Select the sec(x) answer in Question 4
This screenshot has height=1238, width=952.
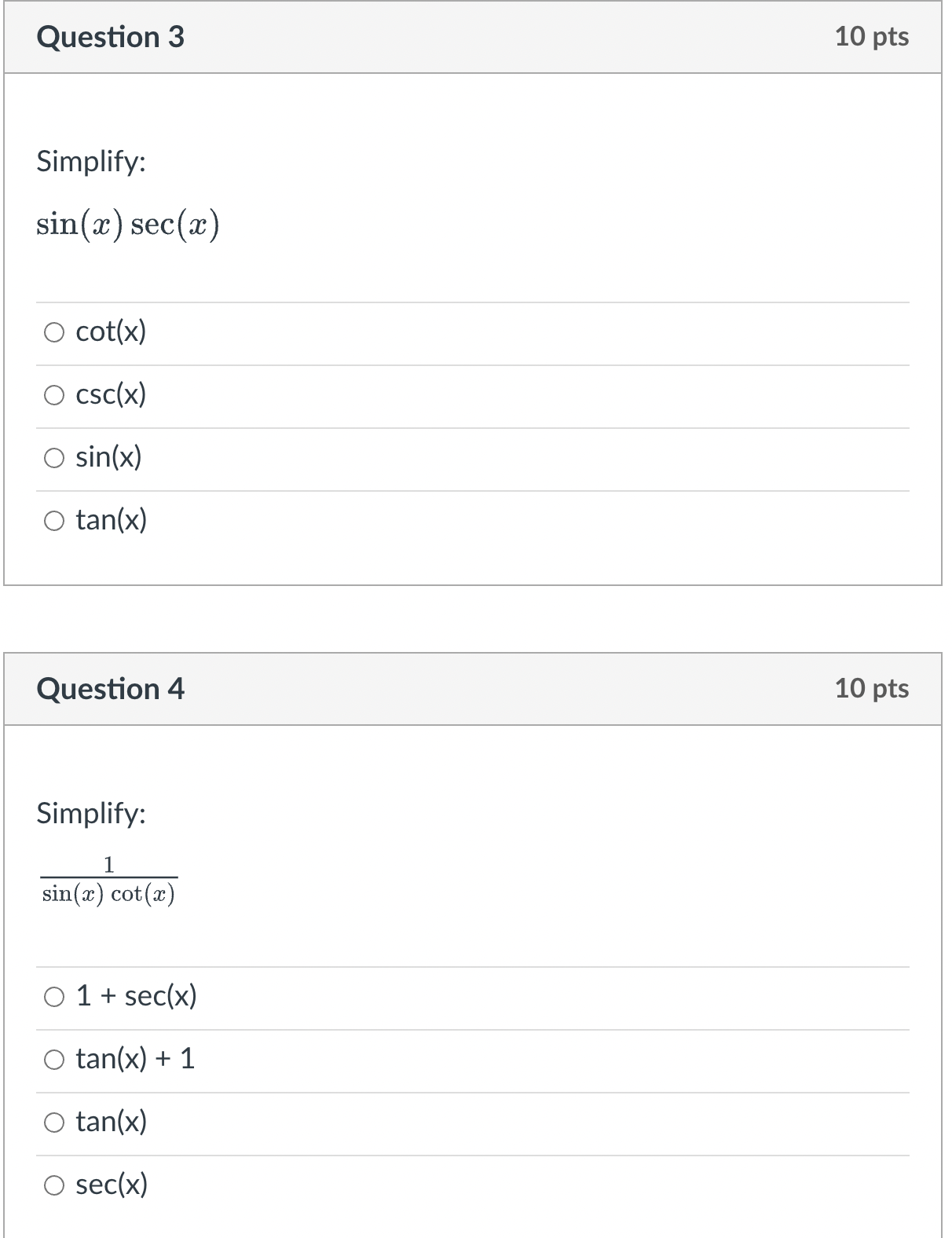pos(55,1185)
